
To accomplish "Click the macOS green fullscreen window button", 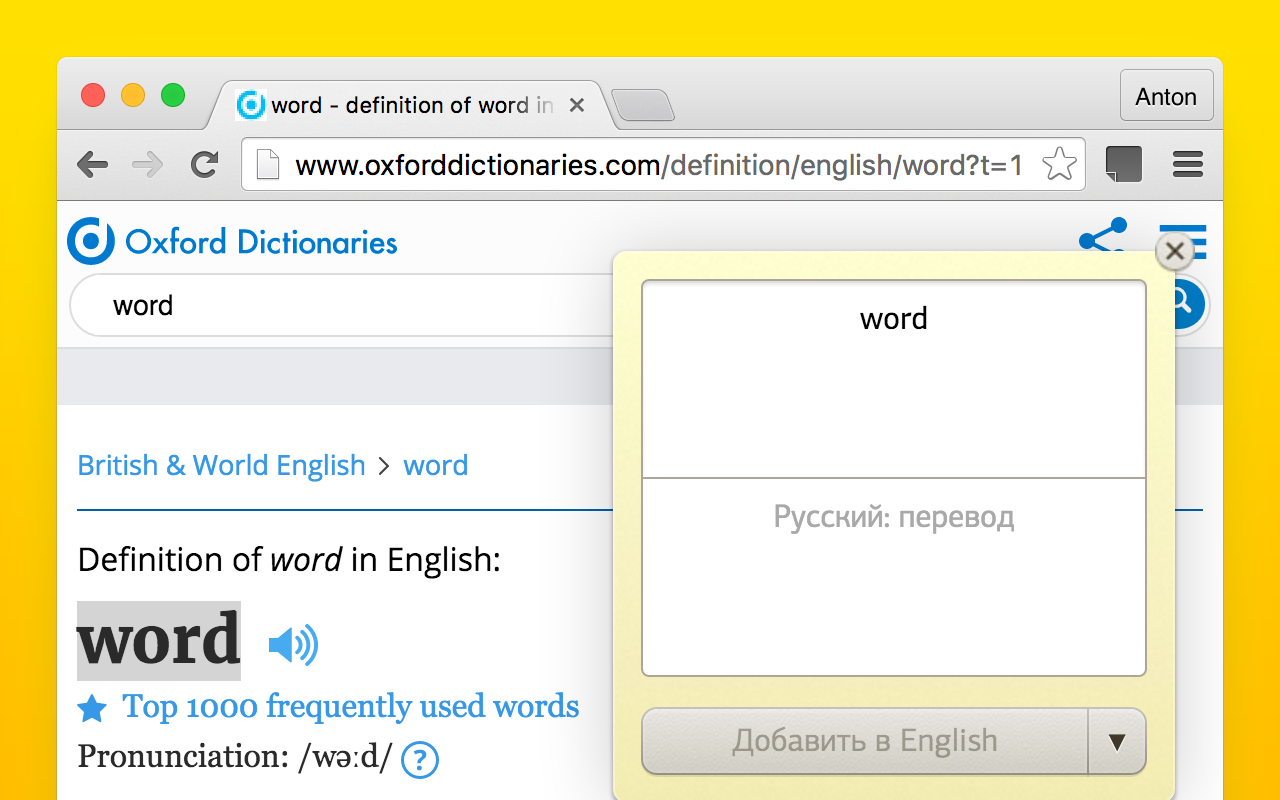I will [173, 95].
